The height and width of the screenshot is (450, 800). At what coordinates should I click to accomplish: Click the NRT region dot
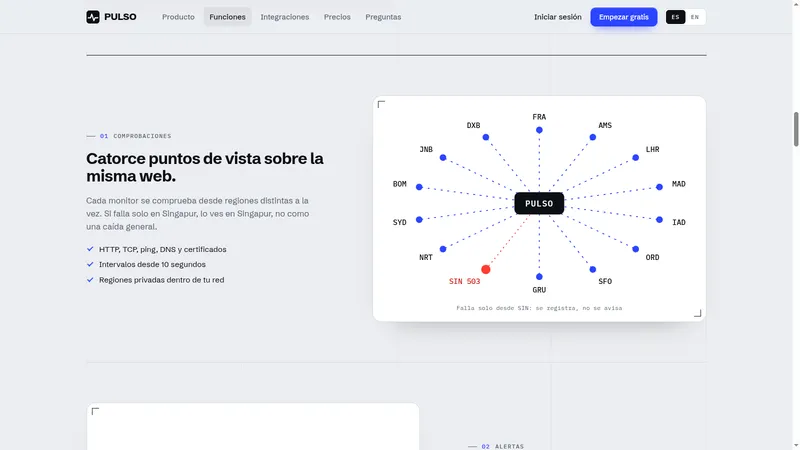pos(443,249)
